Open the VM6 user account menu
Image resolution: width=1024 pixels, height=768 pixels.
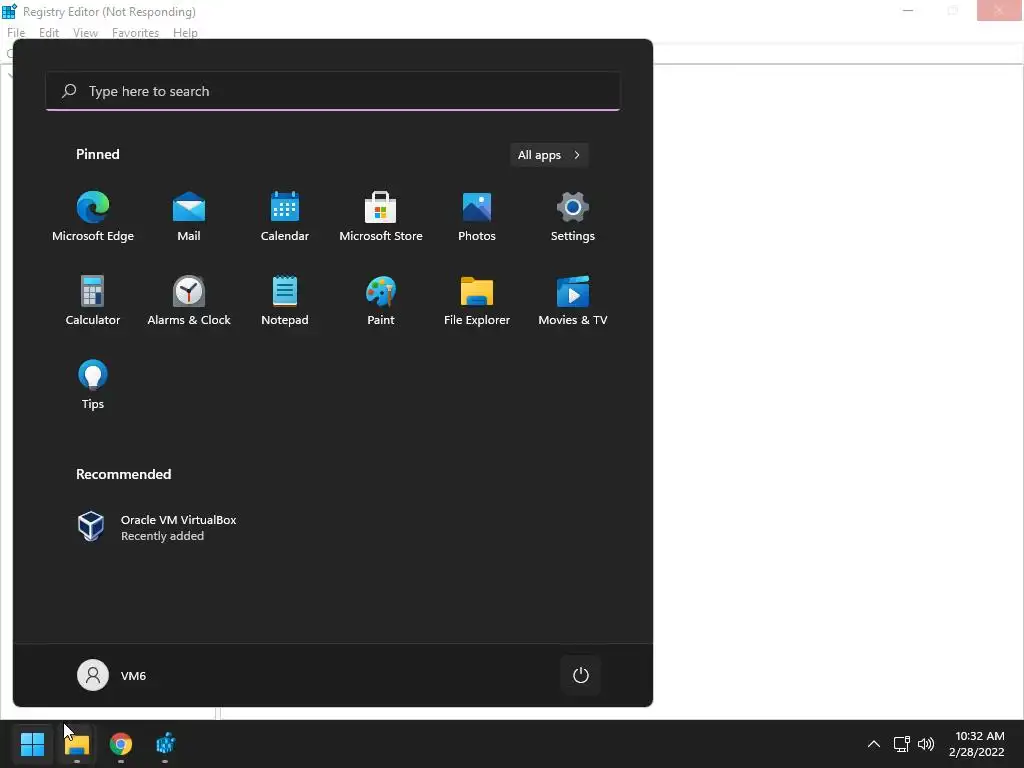point(112,675)
